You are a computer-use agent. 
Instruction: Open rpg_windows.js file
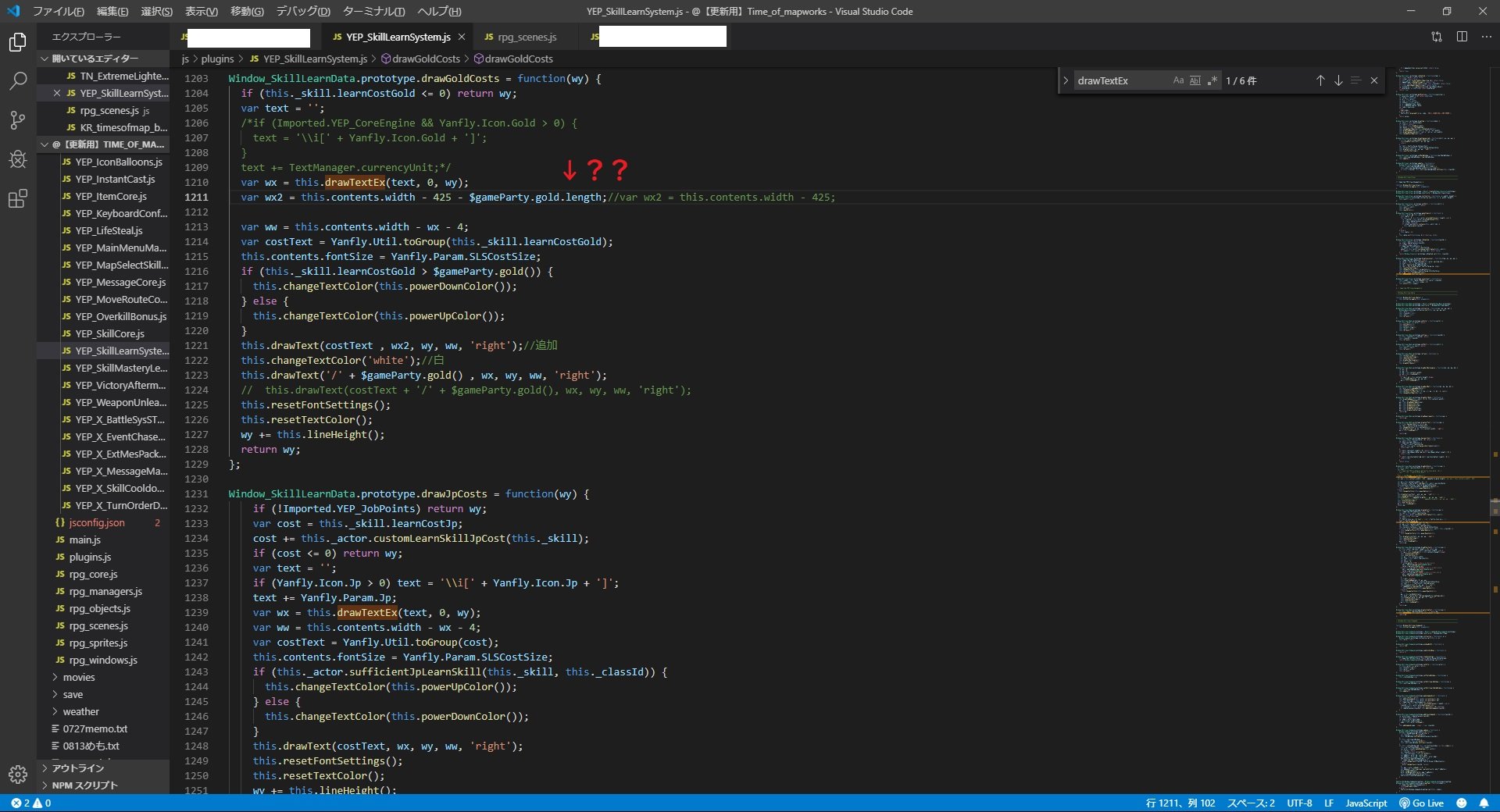point(103,660)
